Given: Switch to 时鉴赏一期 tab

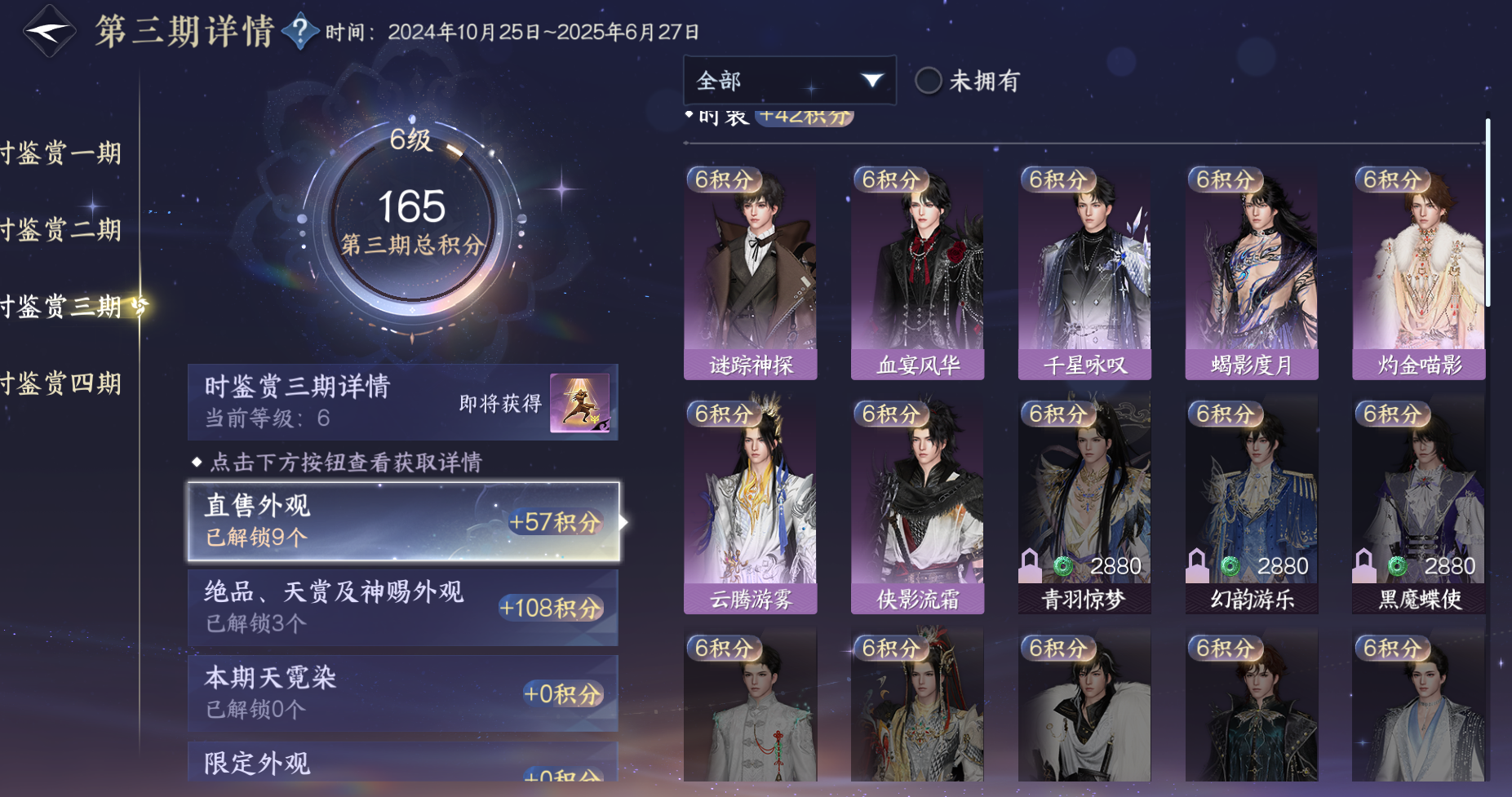Looking at the screenshot, I should tap(61, 153).
